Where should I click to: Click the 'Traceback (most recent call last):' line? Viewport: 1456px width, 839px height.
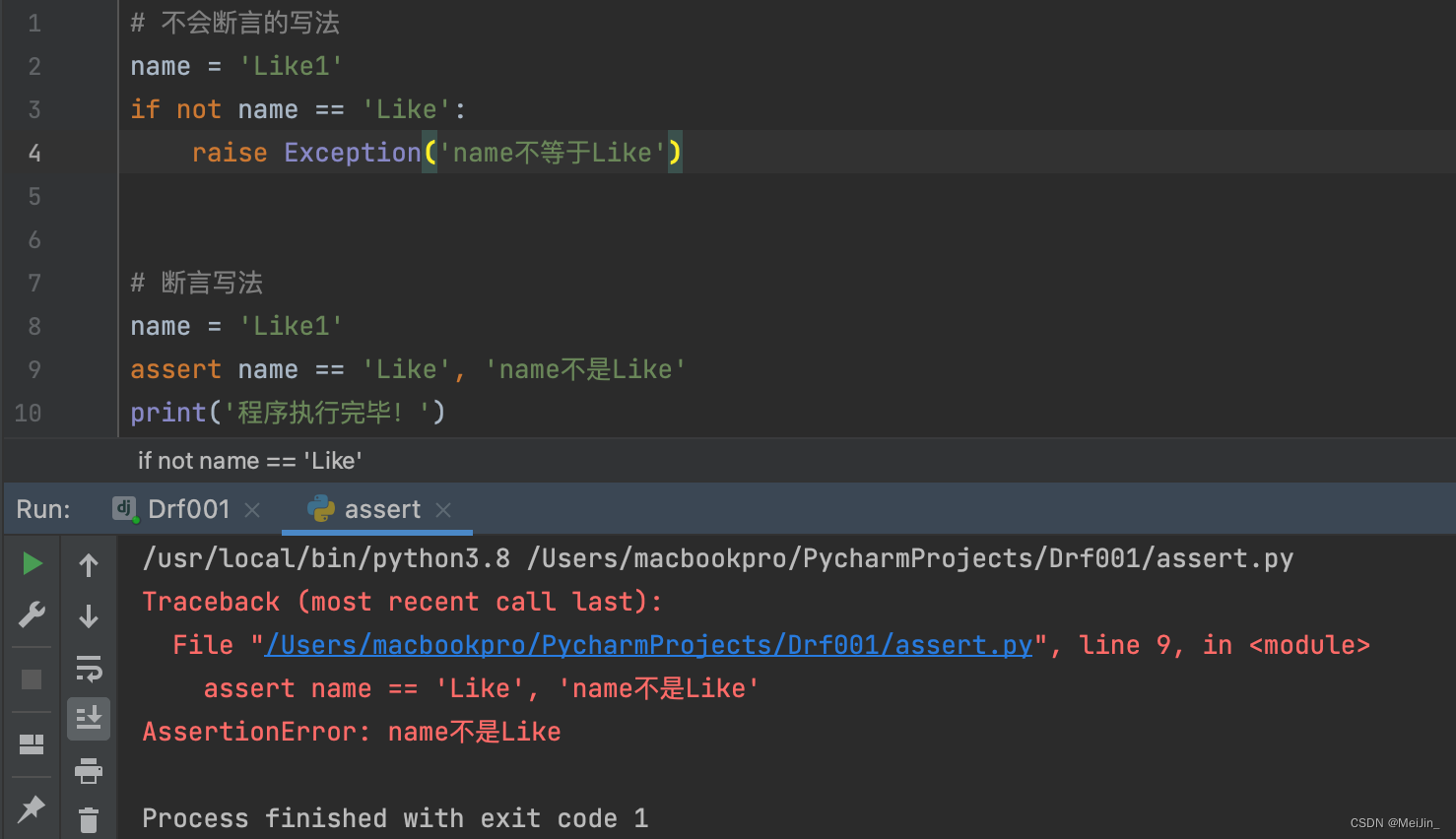pos(403,602)
